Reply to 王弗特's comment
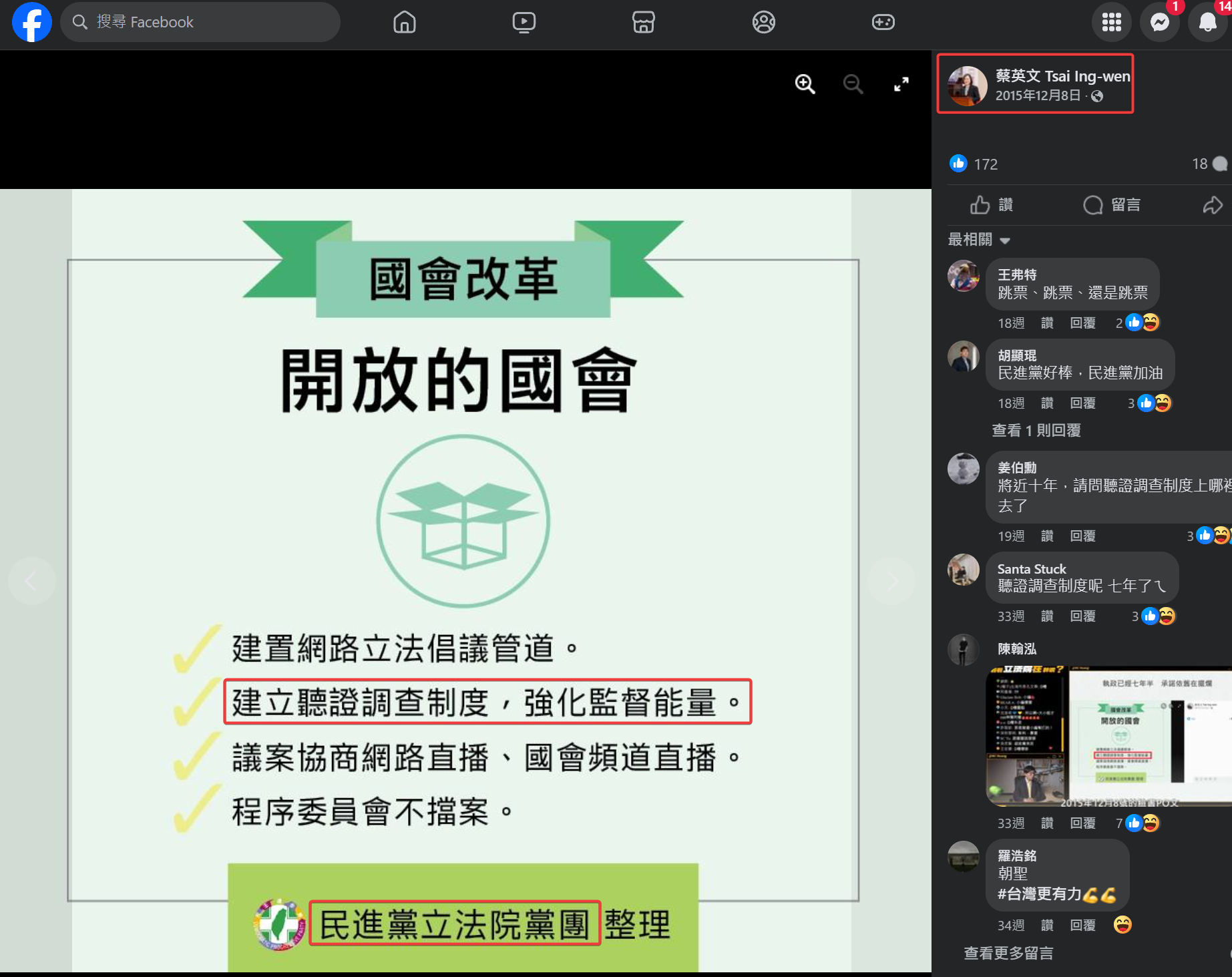 [x=1082, y=323]
